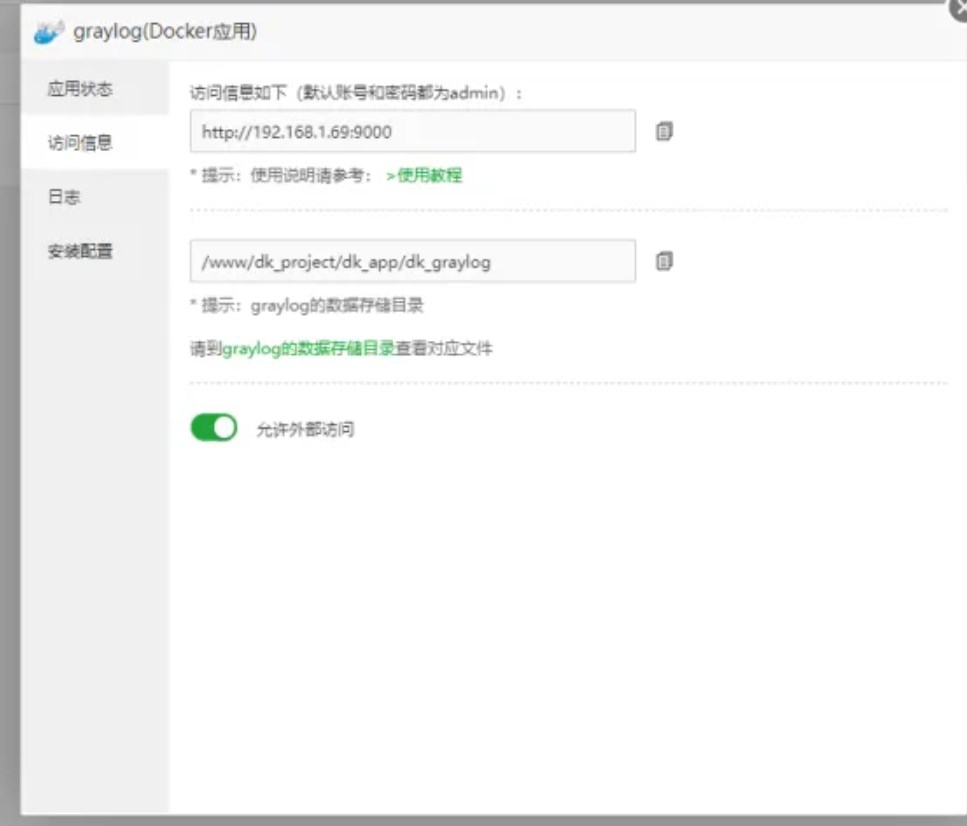The width and height of the screenshot is (967, 826).
Task: Open the 日志 tab
Action: click(x=64, y=197)
